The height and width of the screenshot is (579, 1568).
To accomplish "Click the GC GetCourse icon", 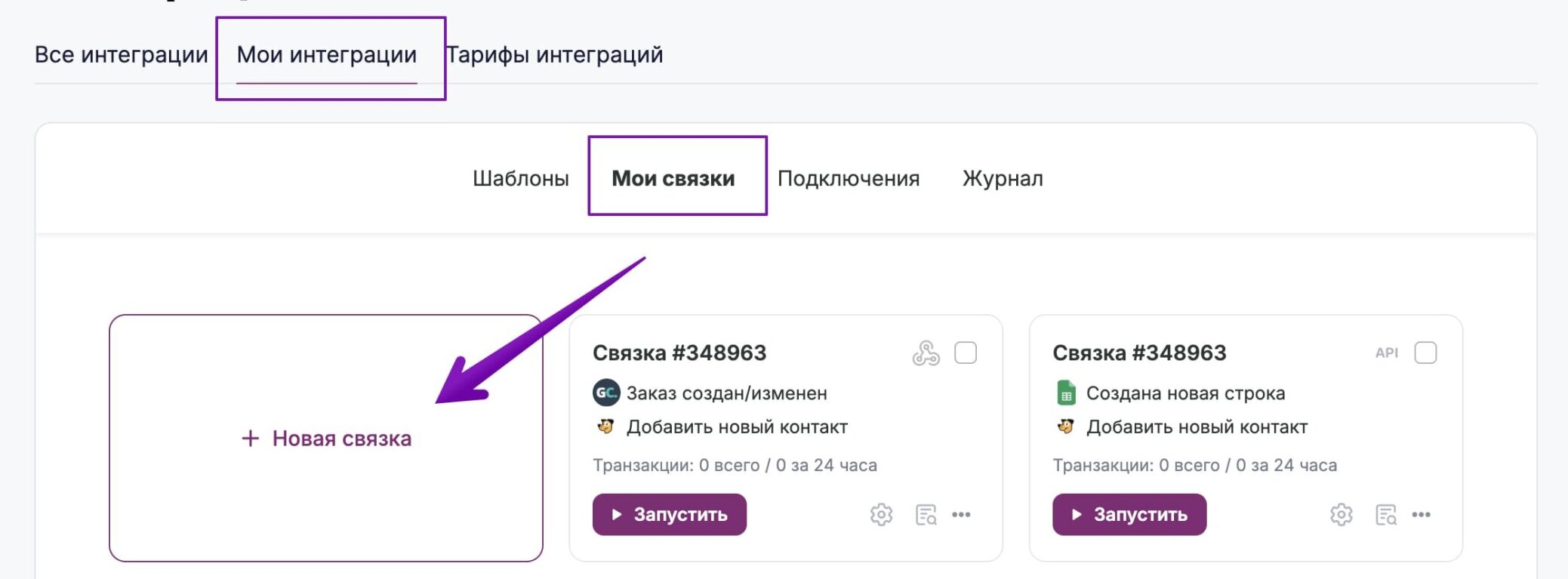I will 606,393.
